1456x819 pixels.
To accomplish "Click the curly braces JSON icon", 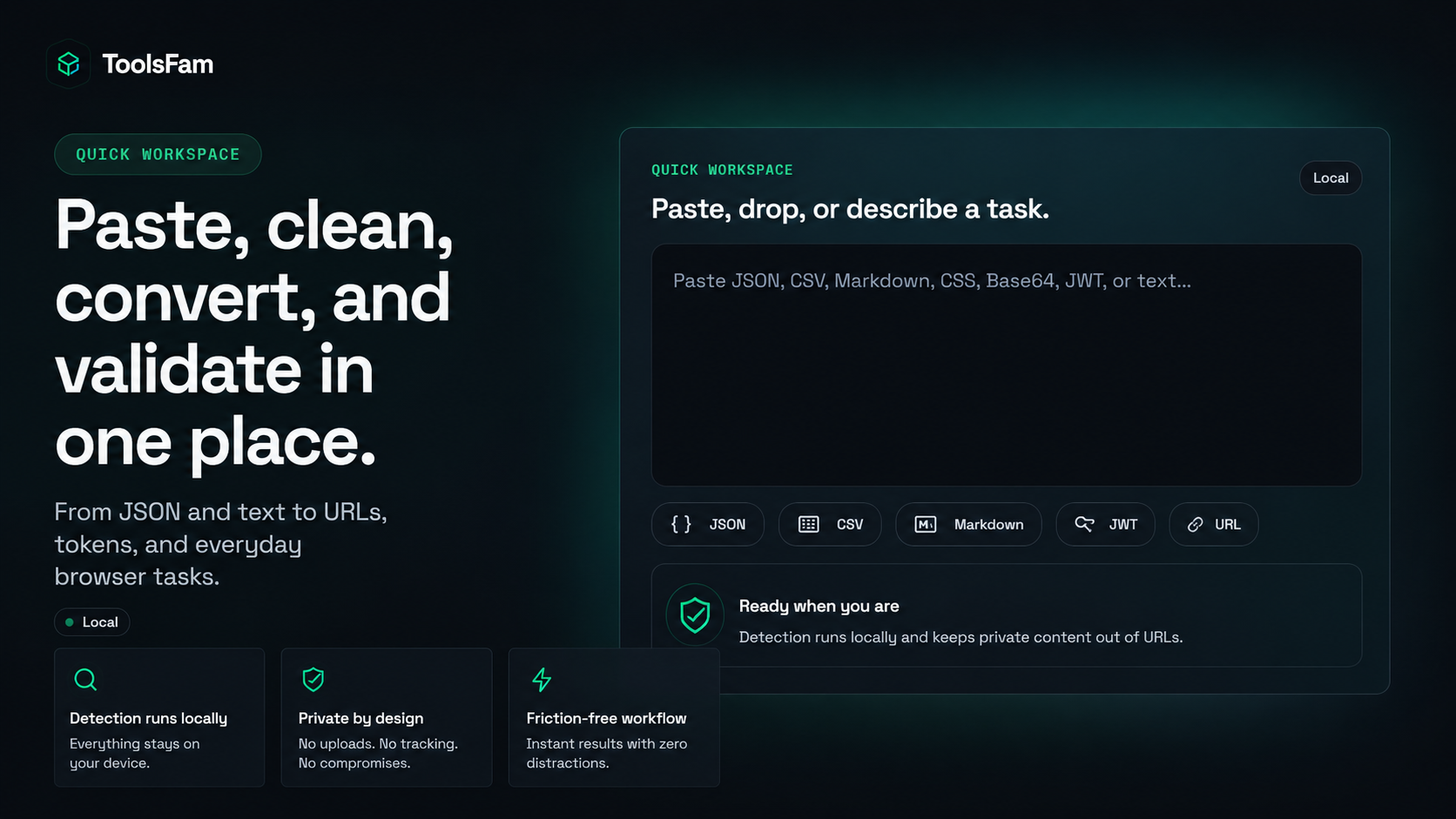I will point(681,524).
